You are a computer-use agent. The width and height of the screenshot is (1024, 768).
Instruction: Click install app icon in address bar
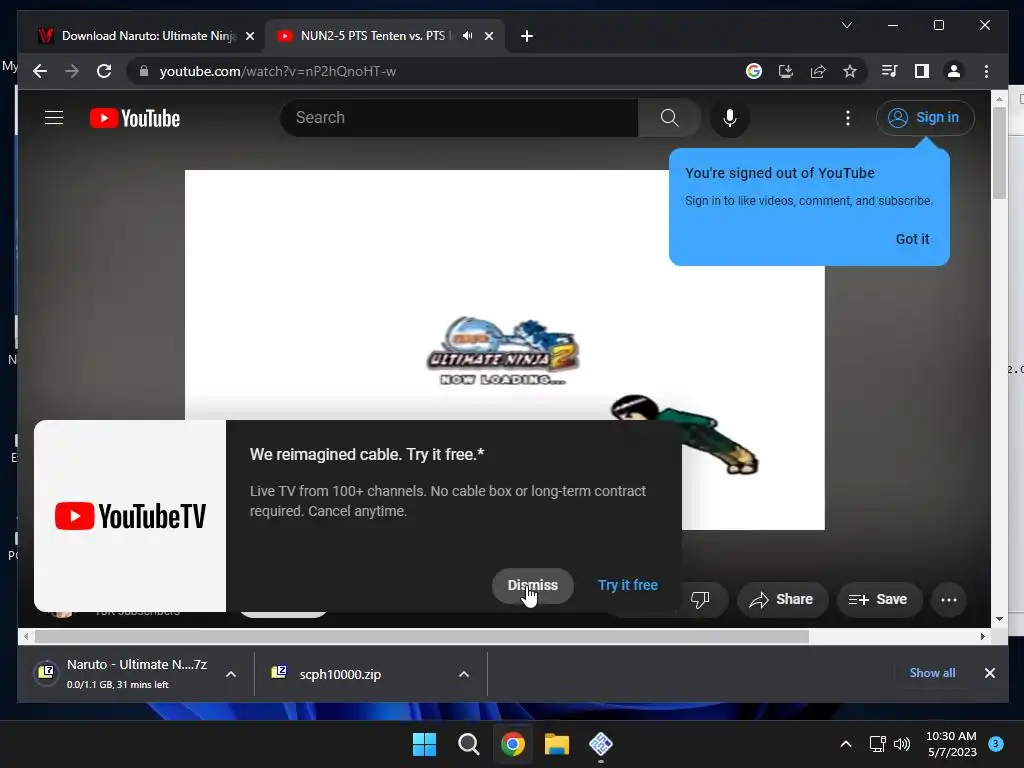point(786,71)
